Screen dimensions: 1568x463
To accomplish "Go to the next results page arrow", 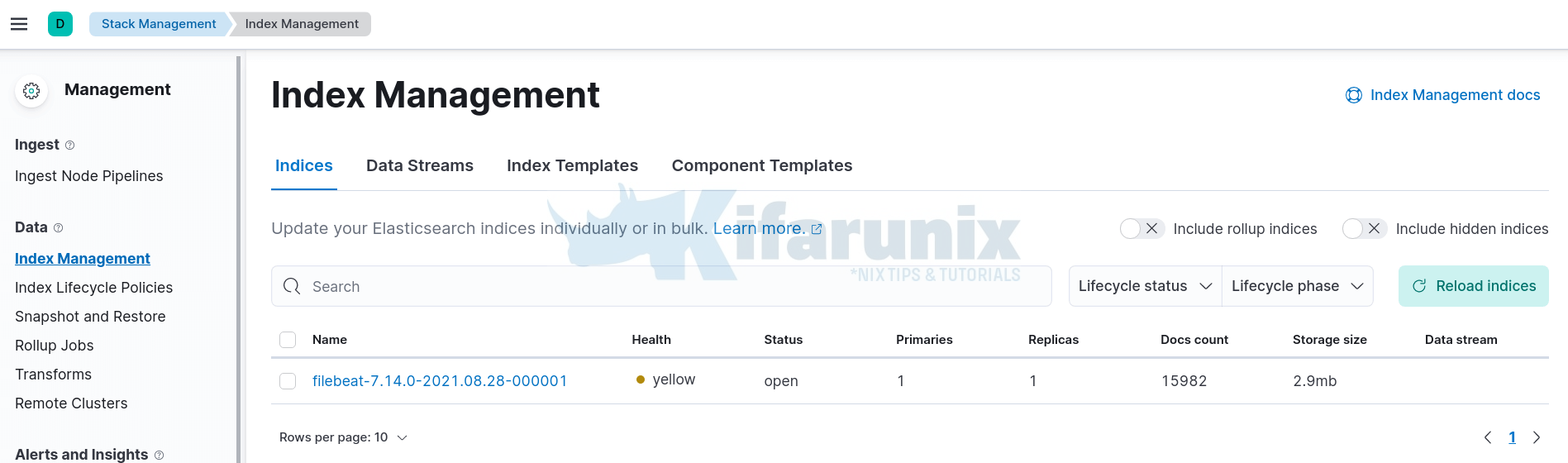I will (x=1537, y=437).
